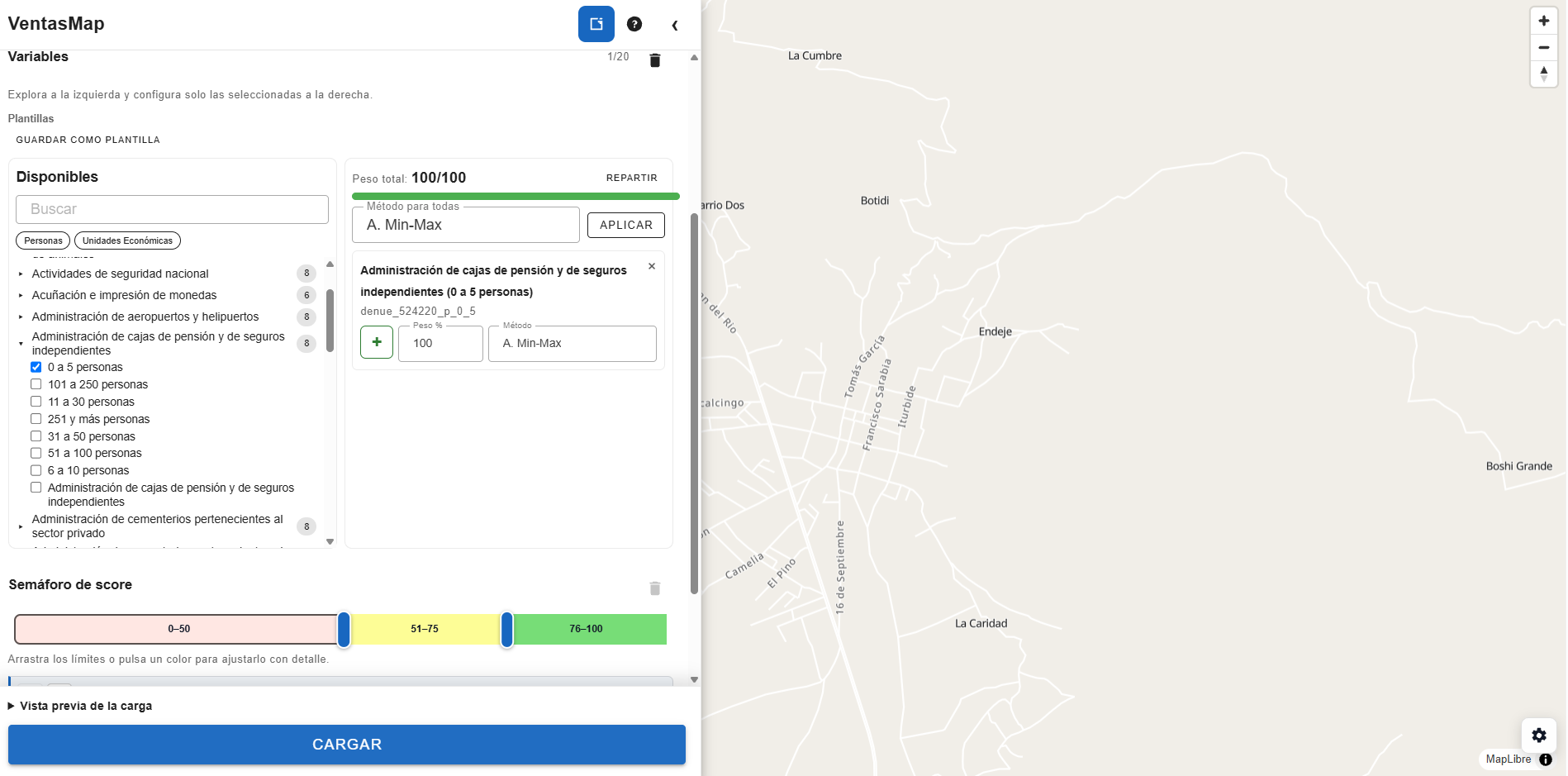
Task: Reset map bearing with the compass icon
Action: pyautogui.click(x=1543, y=74)
